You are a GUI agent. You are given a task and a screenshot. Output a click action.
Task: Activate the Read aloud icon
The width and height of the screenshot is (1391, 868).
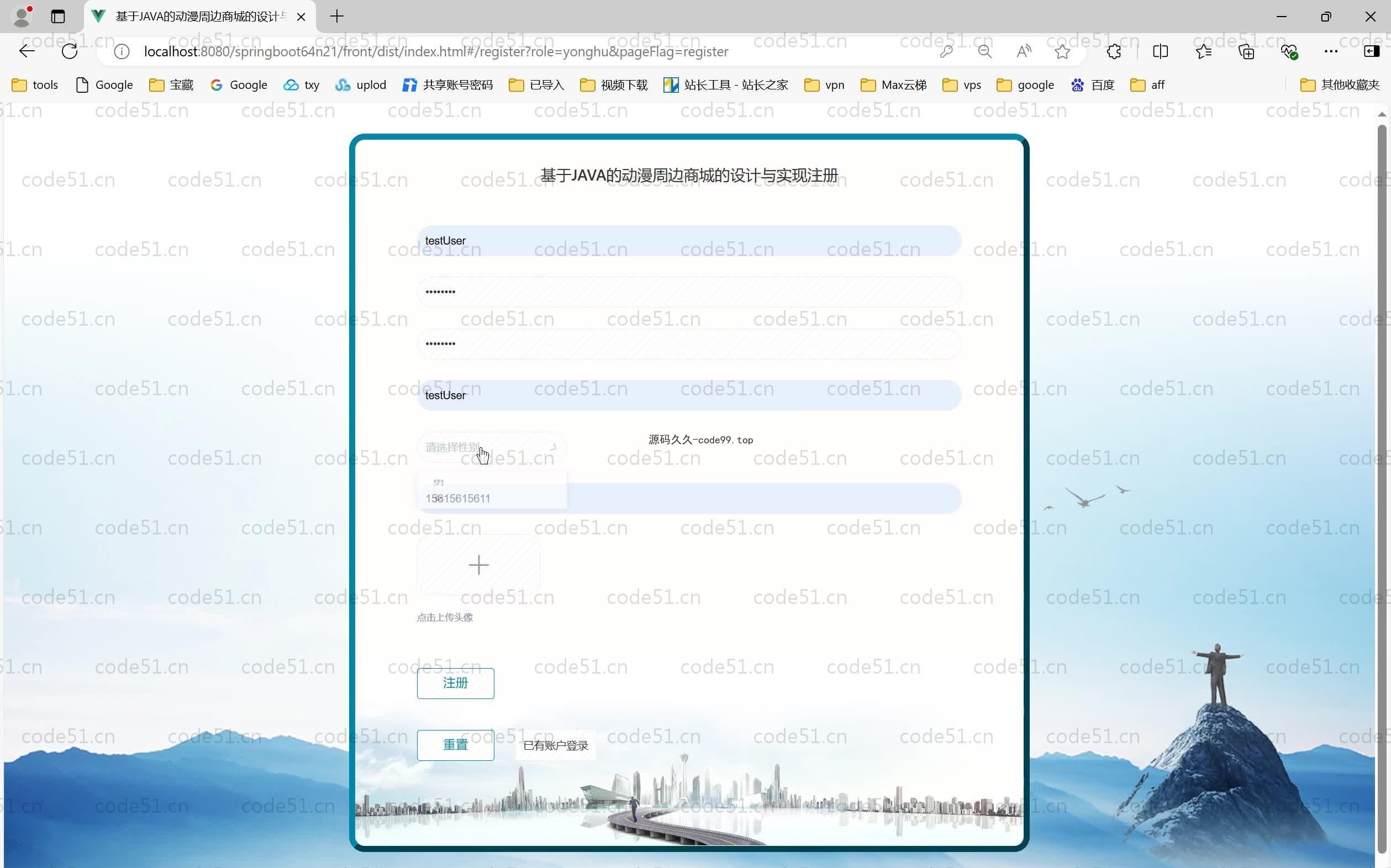tap(1024, 52)
